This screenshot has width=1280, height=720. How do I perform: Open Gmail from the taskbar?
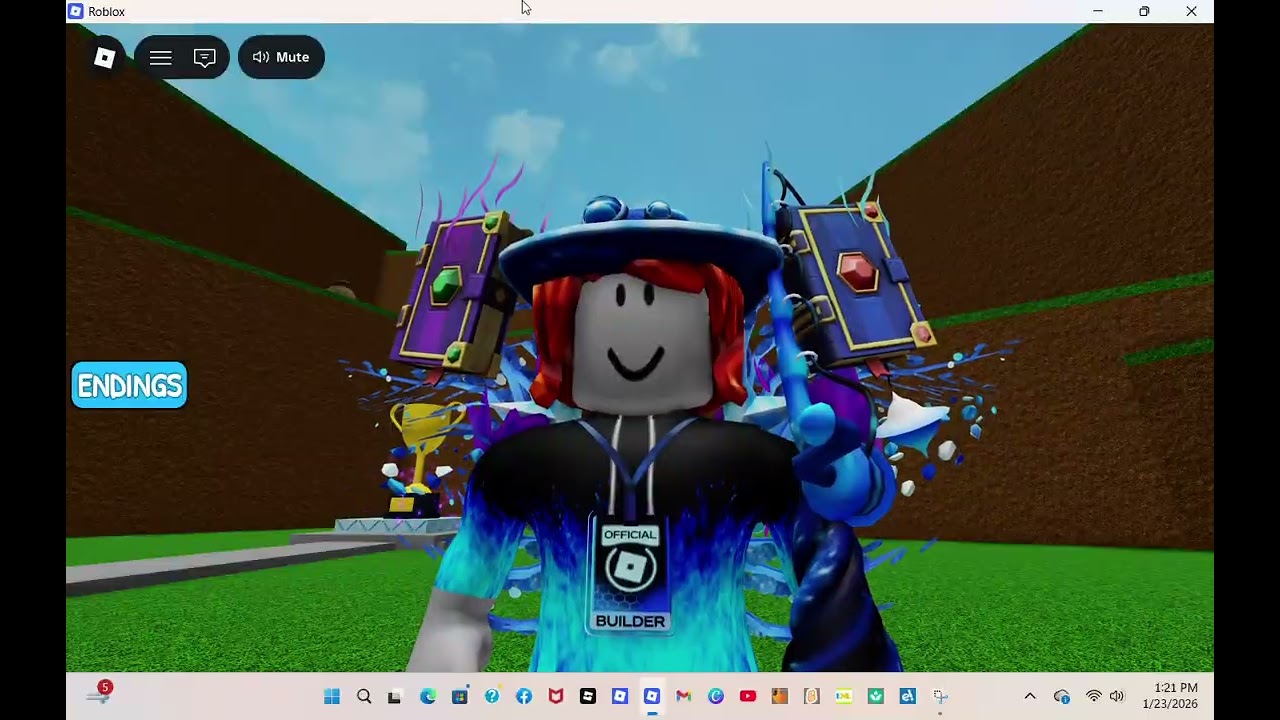click(684, 696)
